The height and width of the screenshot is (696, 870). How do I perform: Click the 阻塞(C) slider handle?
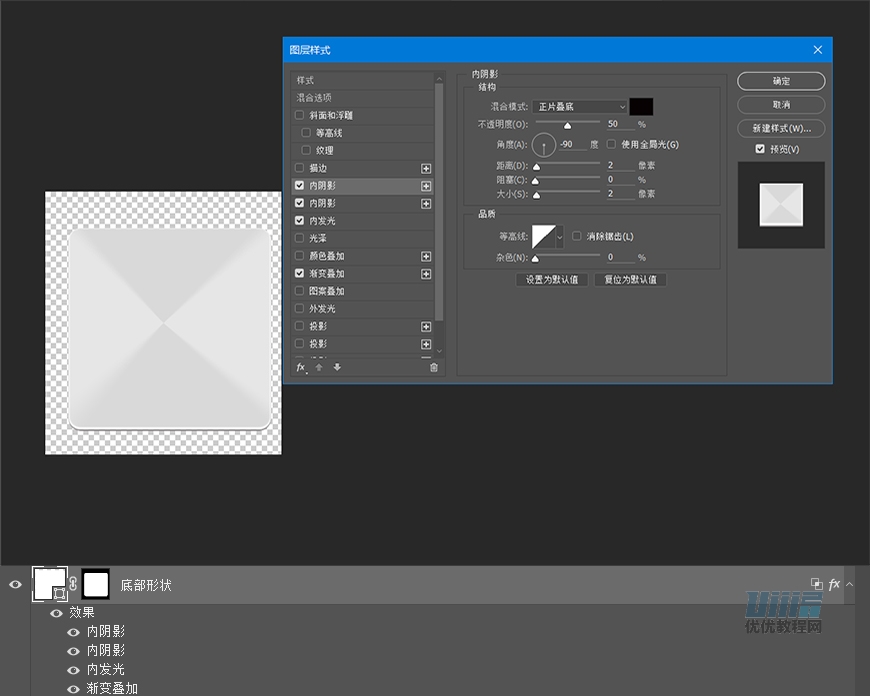535,181
